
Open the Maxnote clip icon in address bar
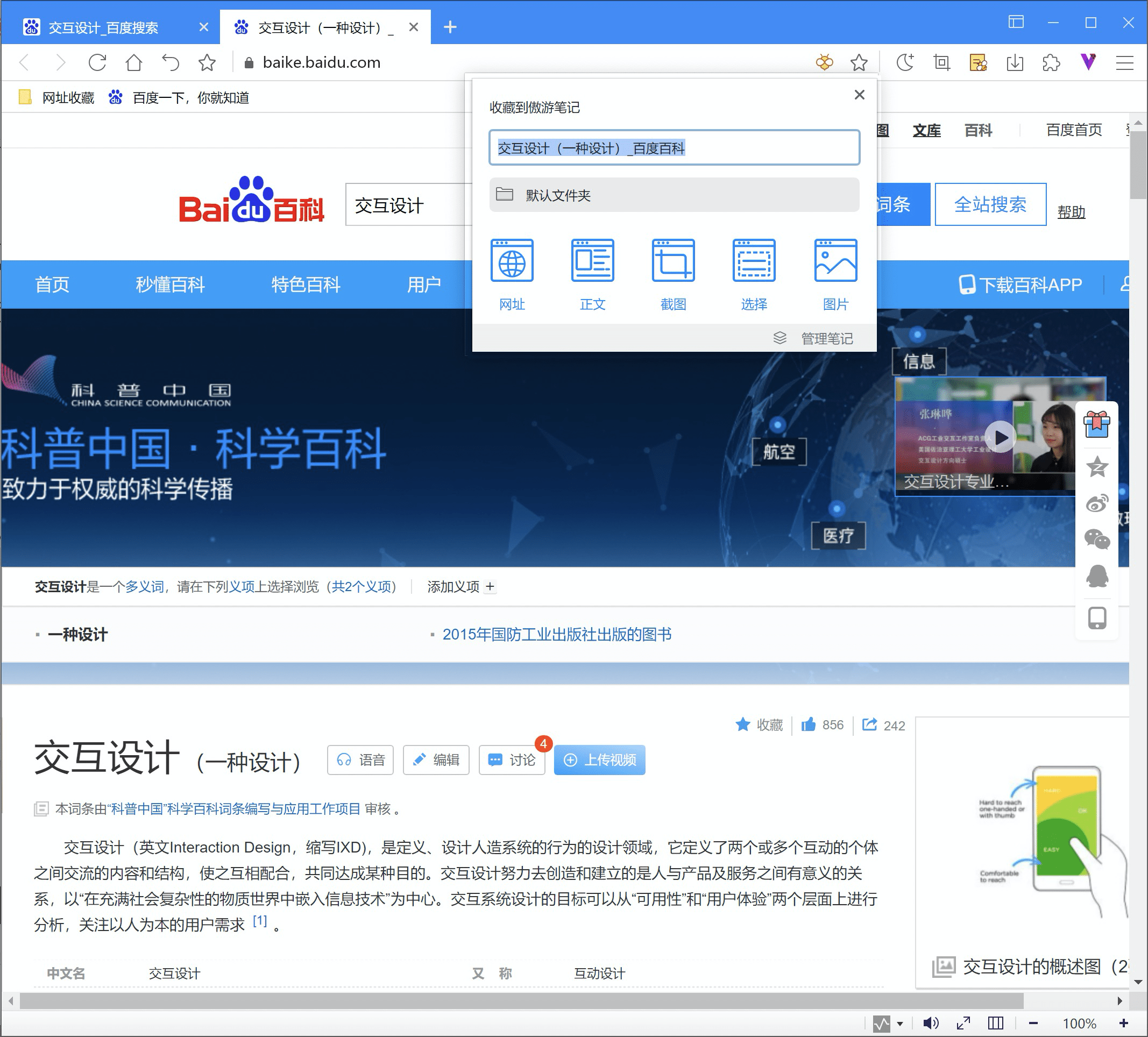pyautogui.click(x=824, y=62)
